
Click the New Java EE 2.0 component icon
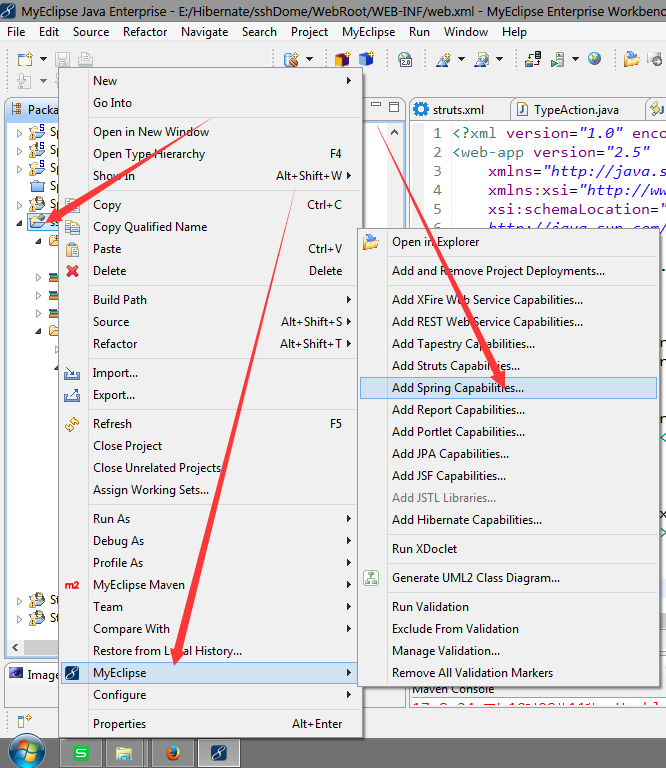coord(405,59)
